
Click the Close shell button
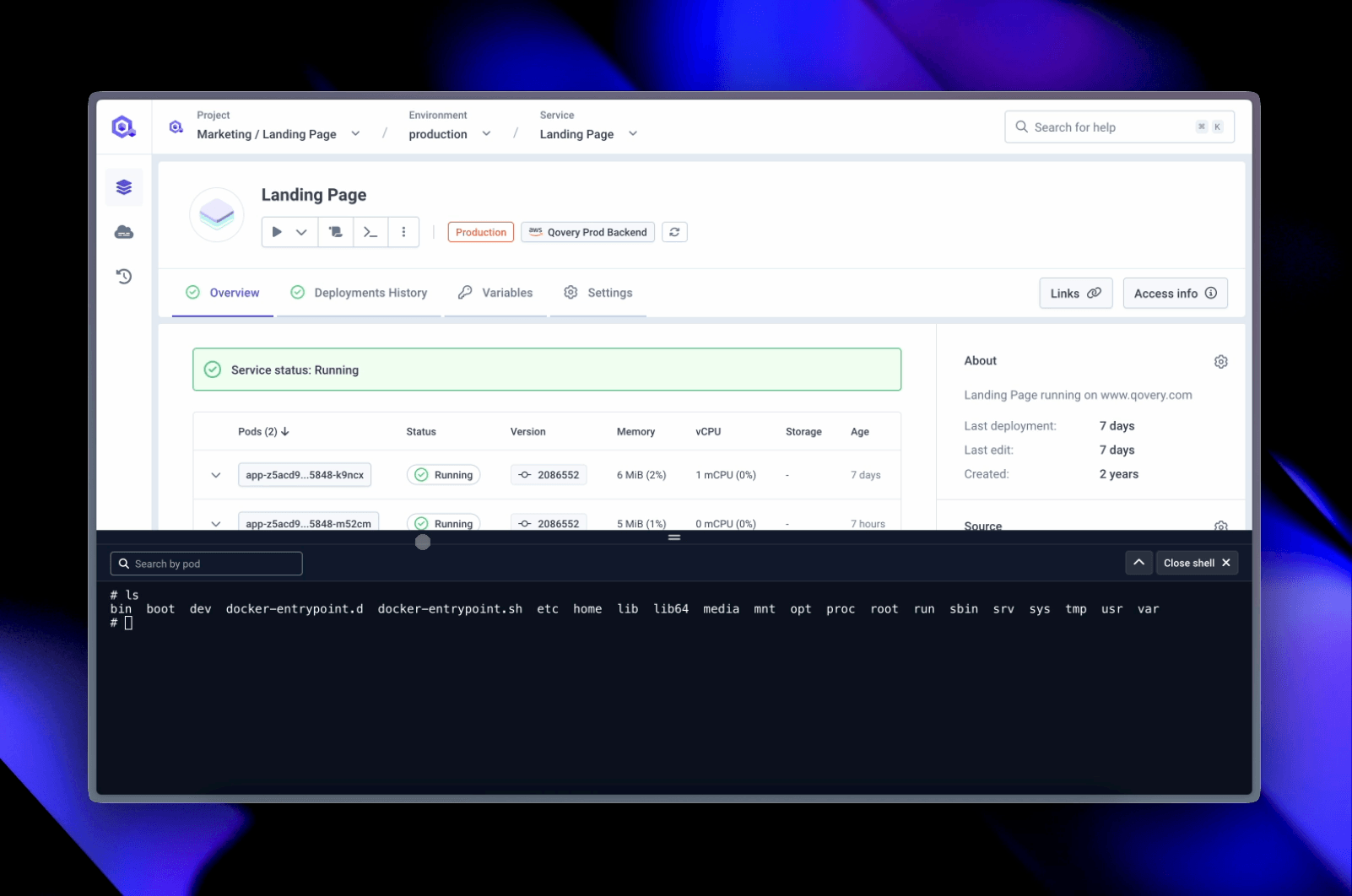1198,563
